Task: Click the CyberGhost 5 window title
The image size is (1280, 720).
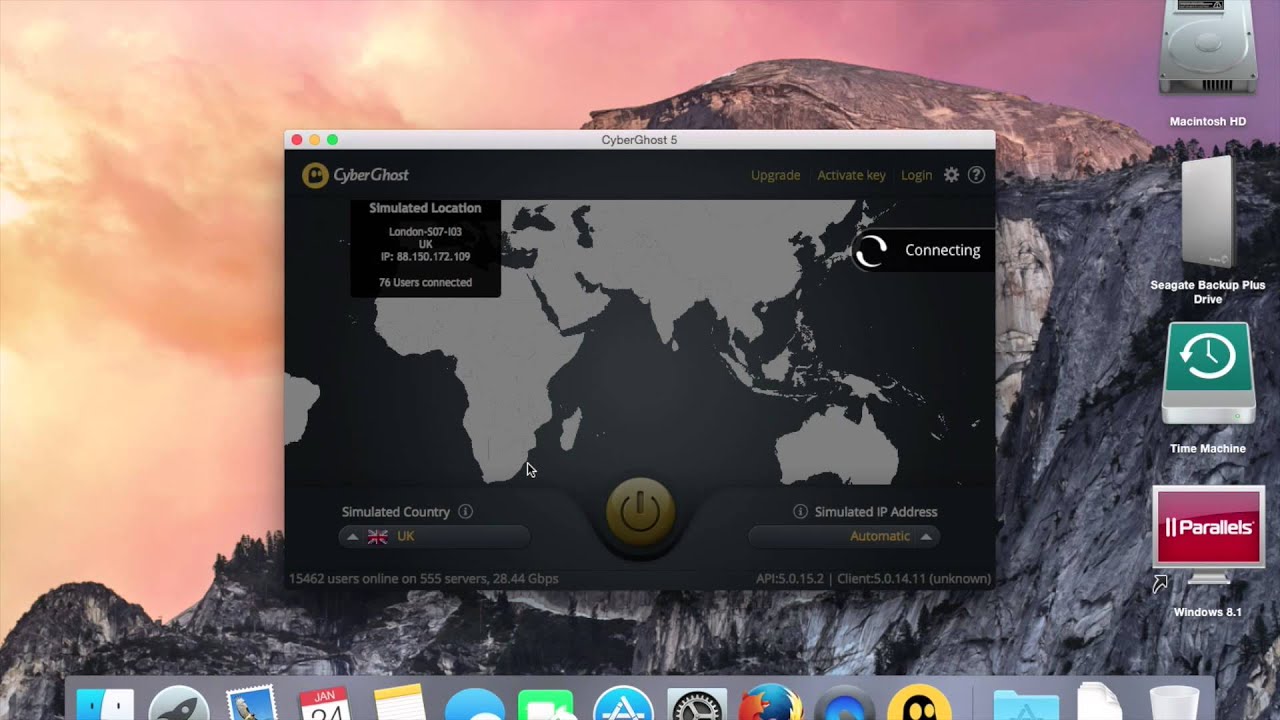Action: pos(639,140)
